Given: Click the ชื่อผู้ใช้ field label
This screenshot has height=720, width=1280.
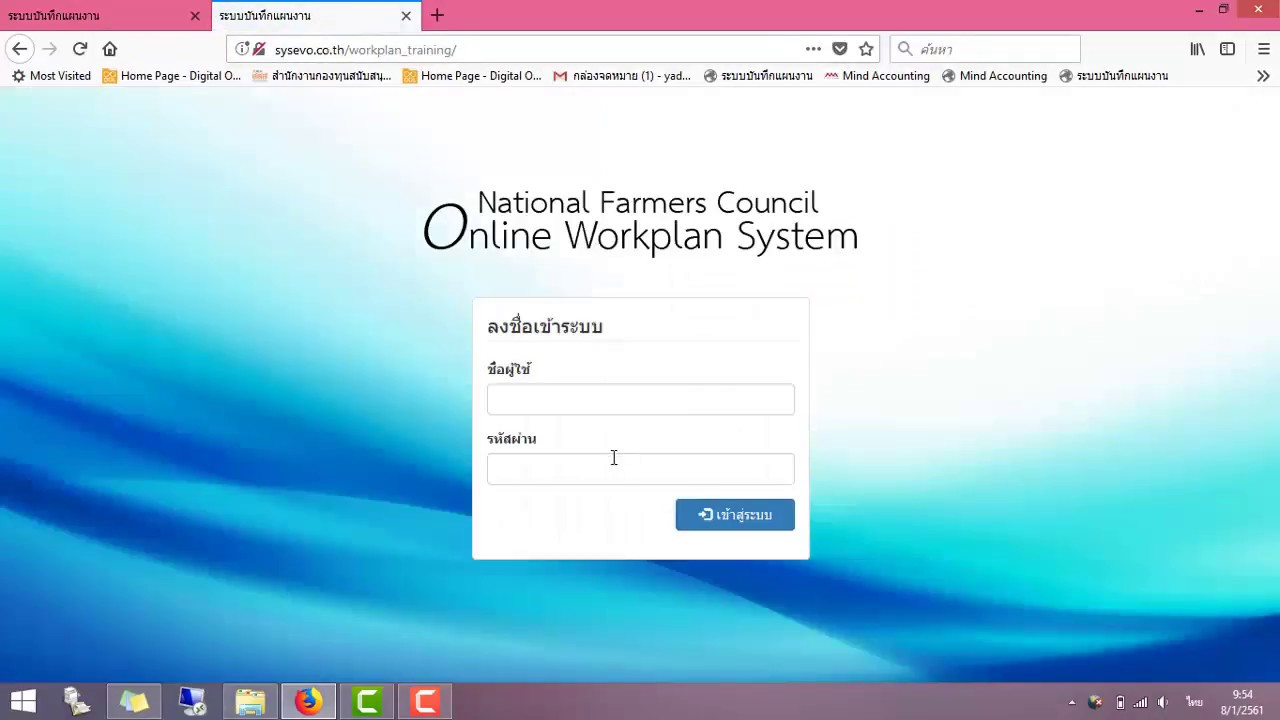Looking at the screenshot, I should pos(509,369).
